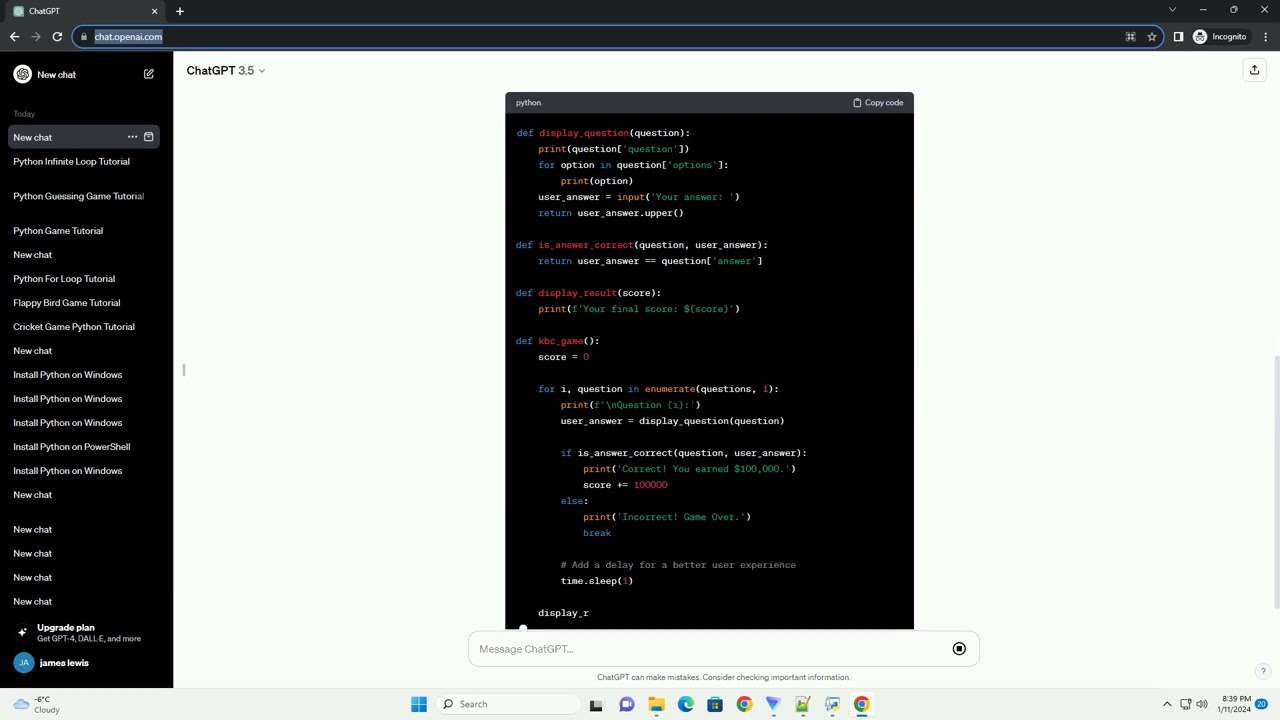Select the ChatGPT browser tab

tap(85, 11)
